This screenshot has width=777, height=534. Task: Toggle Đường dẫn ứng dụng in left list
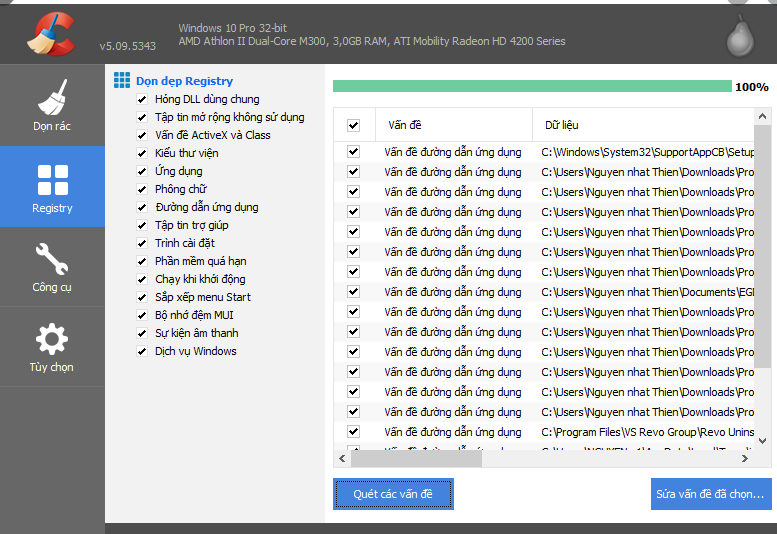pyautogui.click(x=142, y=207)
